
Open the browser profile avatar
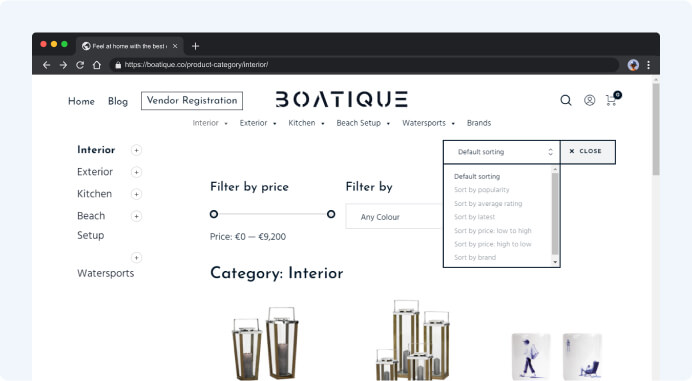[x=633, y=65]
